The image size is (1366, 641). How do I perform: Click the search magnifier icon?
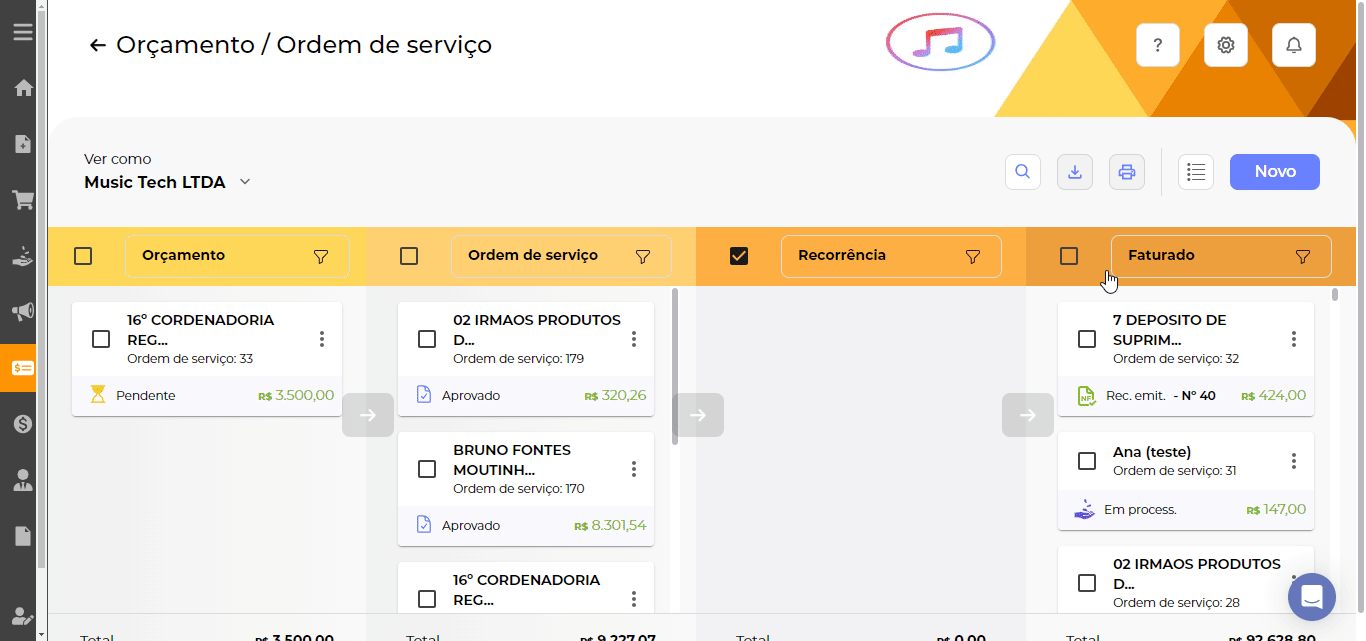[1022, 172]
